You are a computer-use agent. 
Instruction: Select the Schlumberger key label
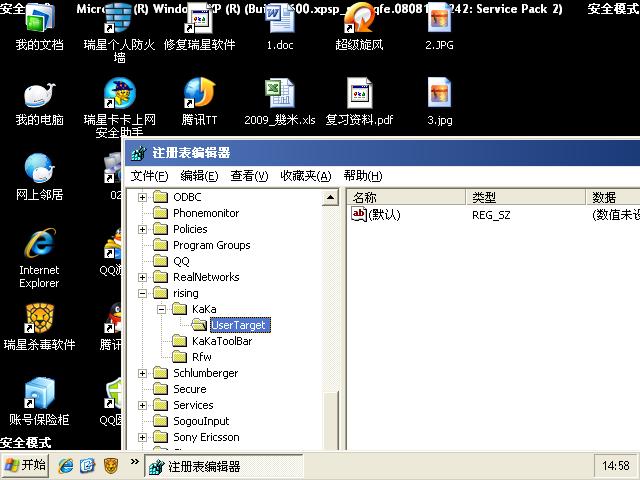pos(206,373)
